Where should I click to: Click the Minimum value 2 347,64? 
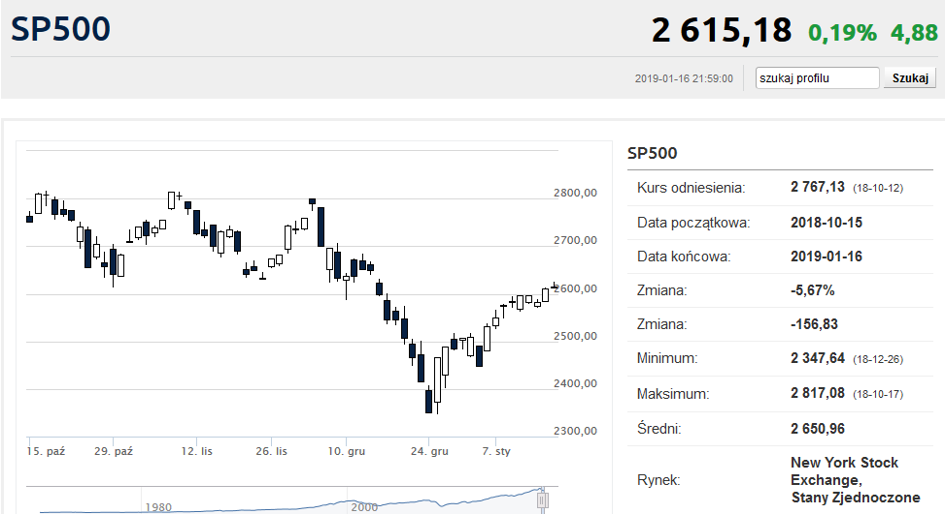(817, 359)
